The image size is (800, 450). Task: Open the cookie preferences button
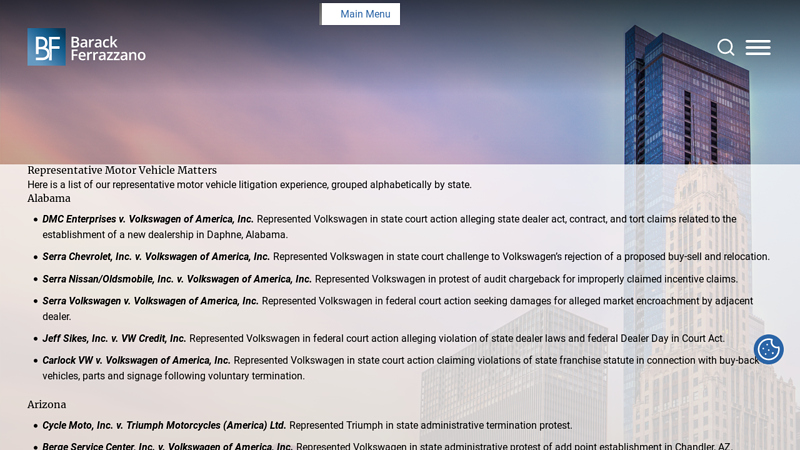pyautogui.click(x=768, y=349)
